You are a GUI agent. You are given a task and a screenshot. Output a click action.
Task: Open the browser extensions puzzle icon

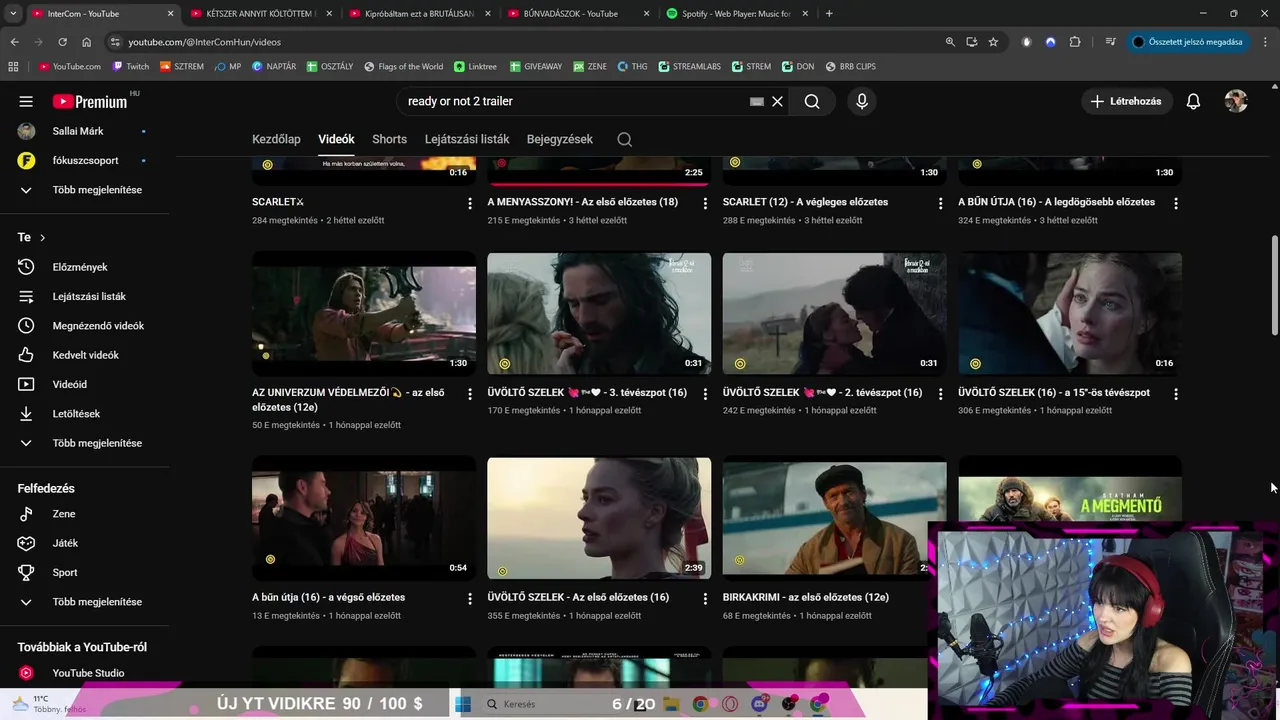click(1075, 42)
